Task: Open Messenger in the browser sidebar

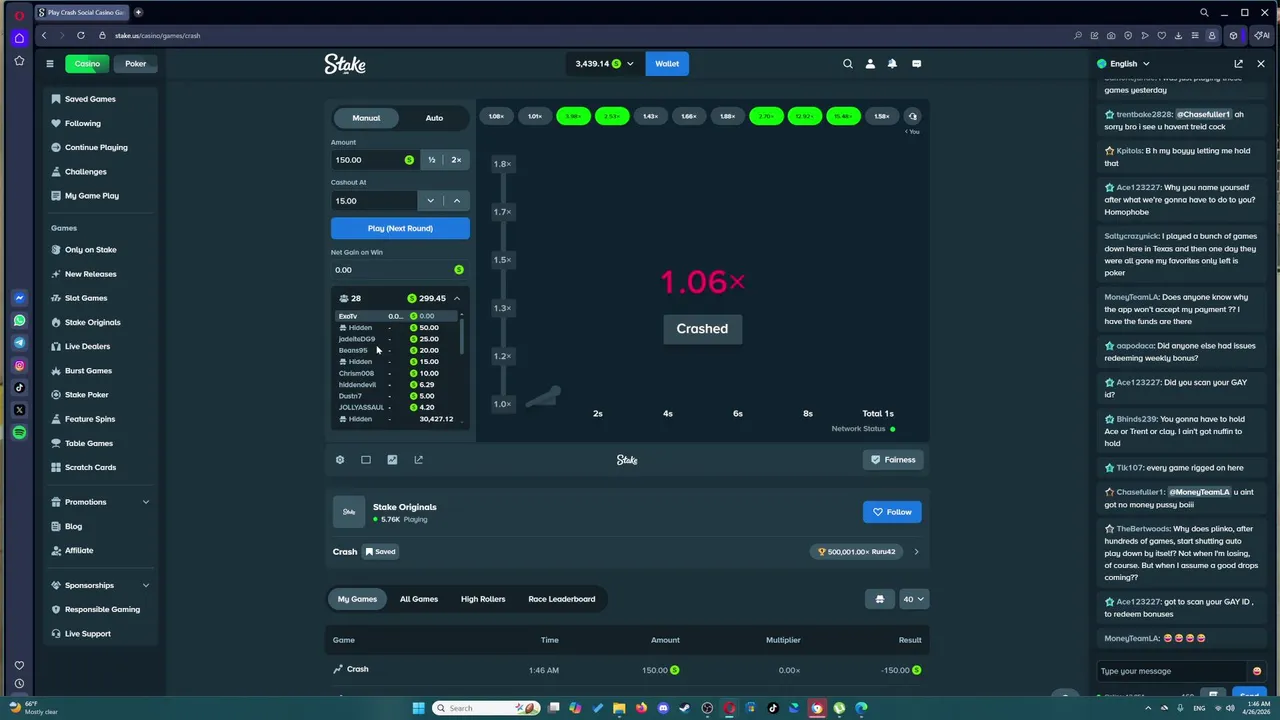Action: coord(19,298)
